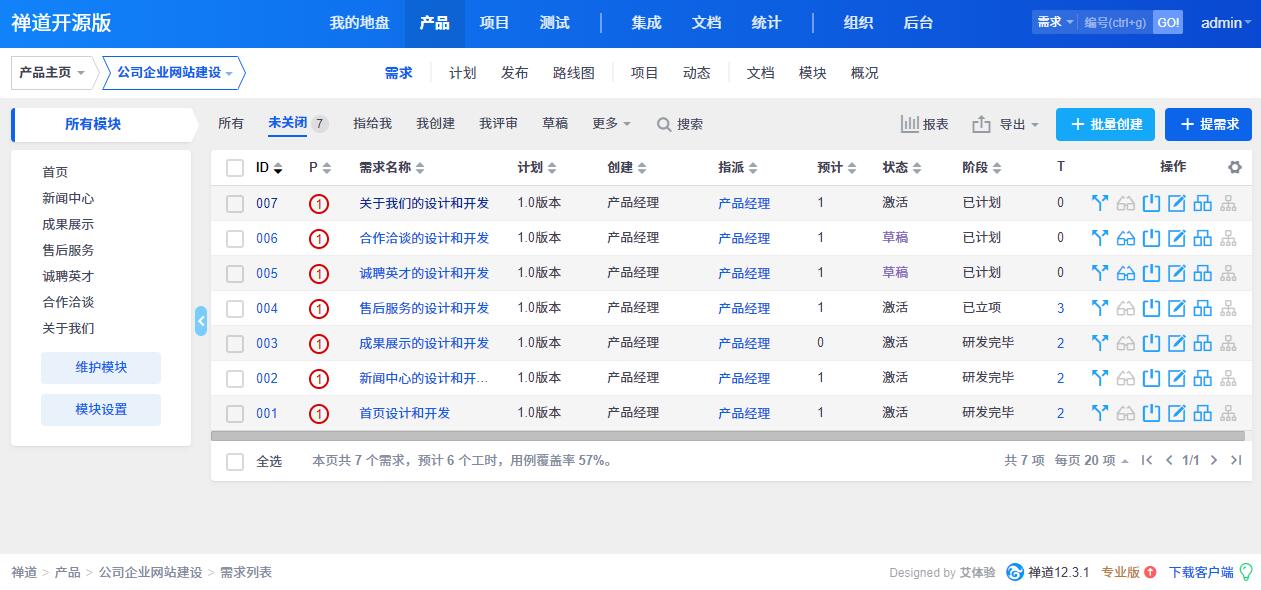The height and width of the screenshot is (590, 1261).
Task: Click the 搜索 magnifier icon
Action: pyautogui.click(x=663, y=124)
